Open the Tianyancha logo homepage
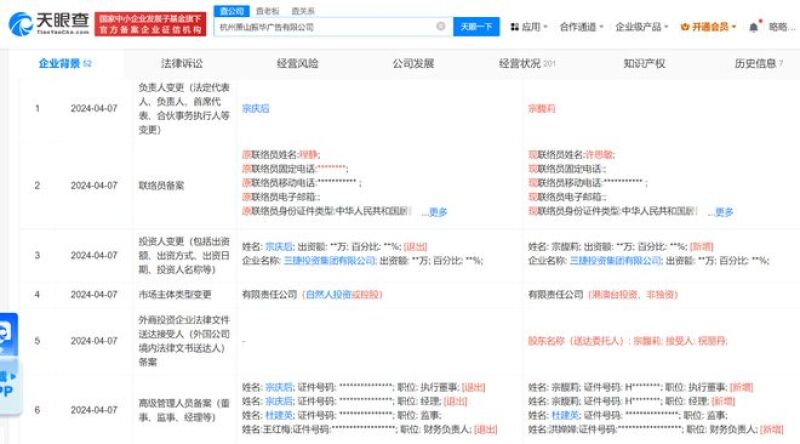Screen dimensions: 800x444 49,23
